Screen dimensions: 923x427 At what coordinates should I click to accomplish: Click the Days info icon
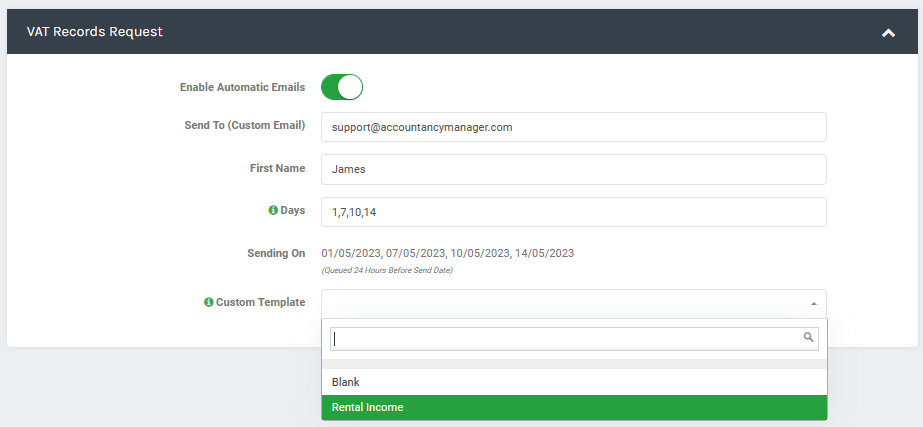273,210
